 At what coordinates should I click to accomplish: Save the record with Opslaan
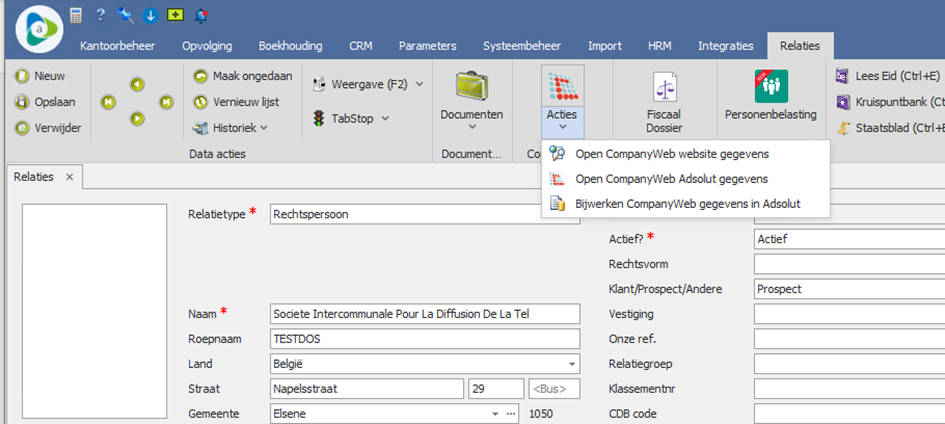[x=46, y=102]
